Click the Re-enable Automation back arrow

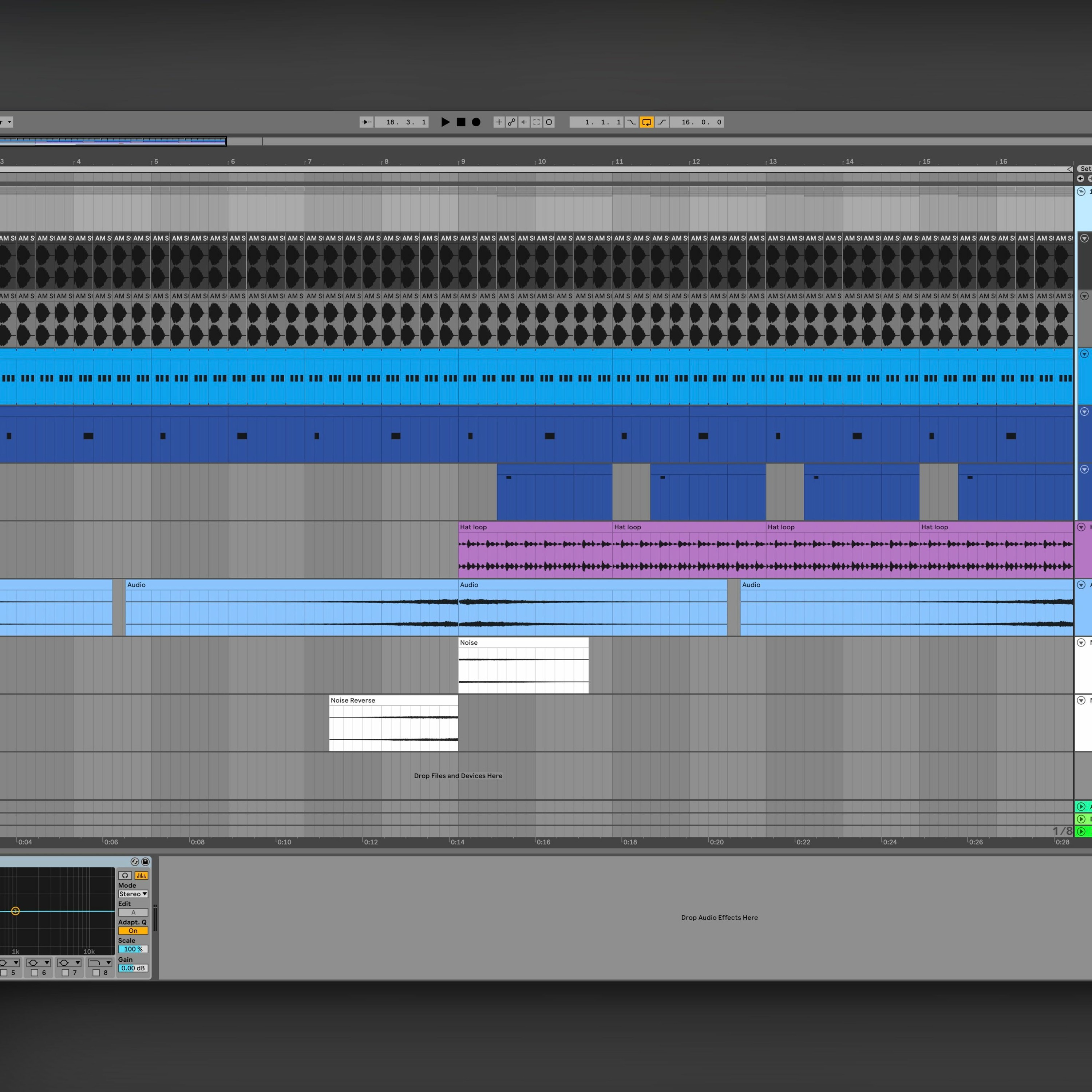coord(524,122)
